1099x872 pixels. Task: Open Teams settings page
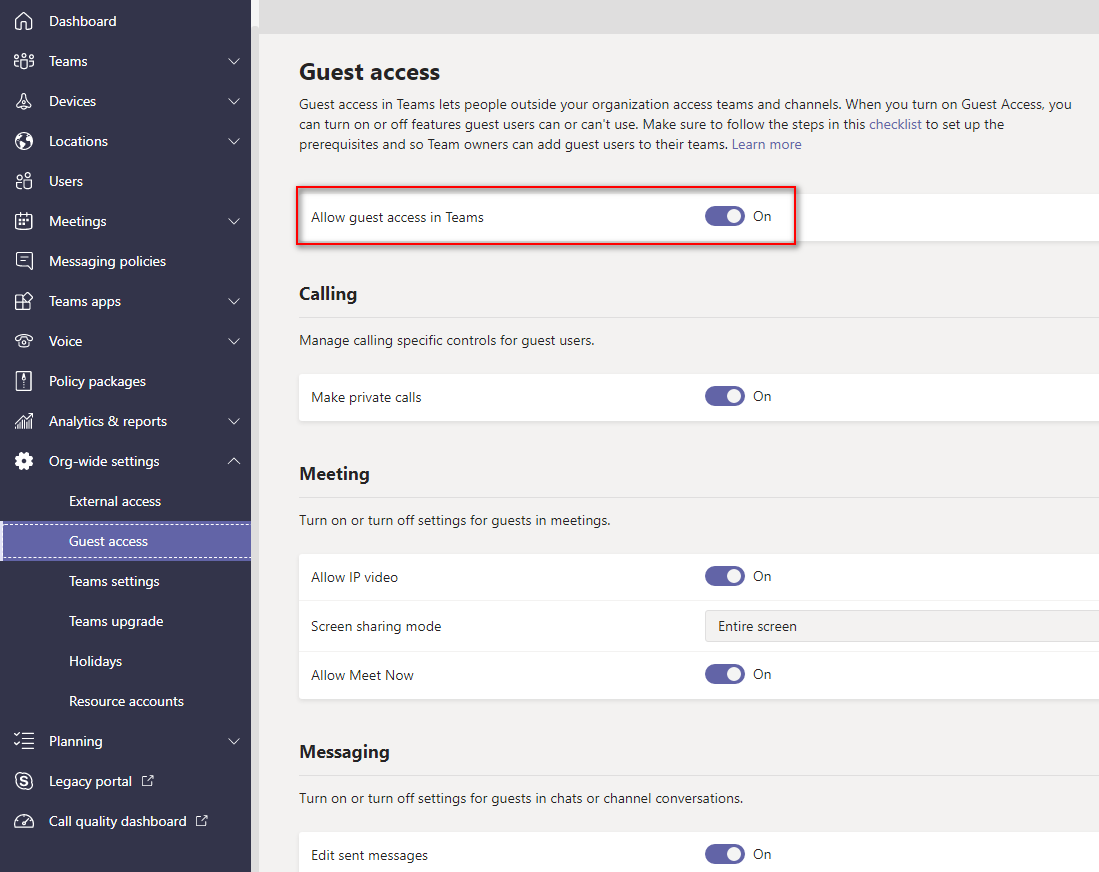[x=114, y=581]
